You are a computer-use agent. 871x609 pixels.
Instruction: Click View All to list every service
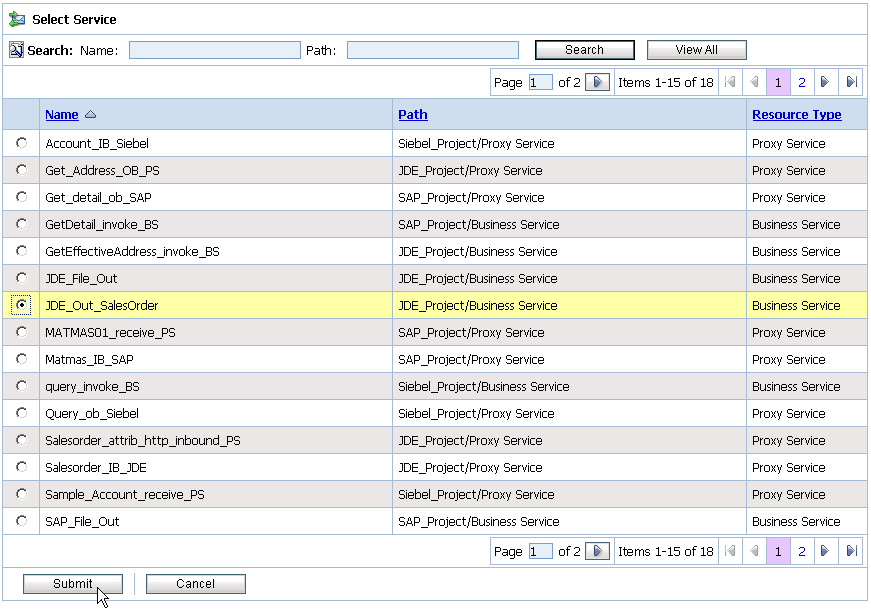coord(696,49)
